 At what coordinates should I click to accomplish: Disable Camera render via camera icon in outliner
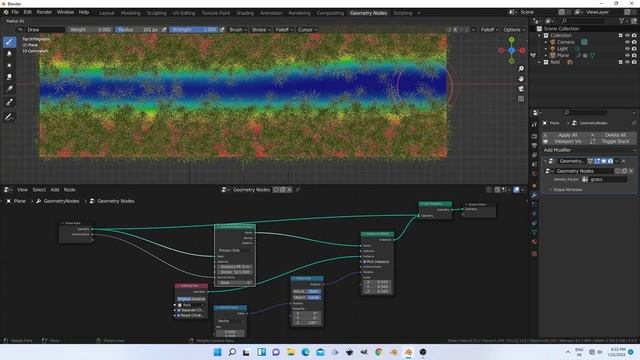click(634, 42)
